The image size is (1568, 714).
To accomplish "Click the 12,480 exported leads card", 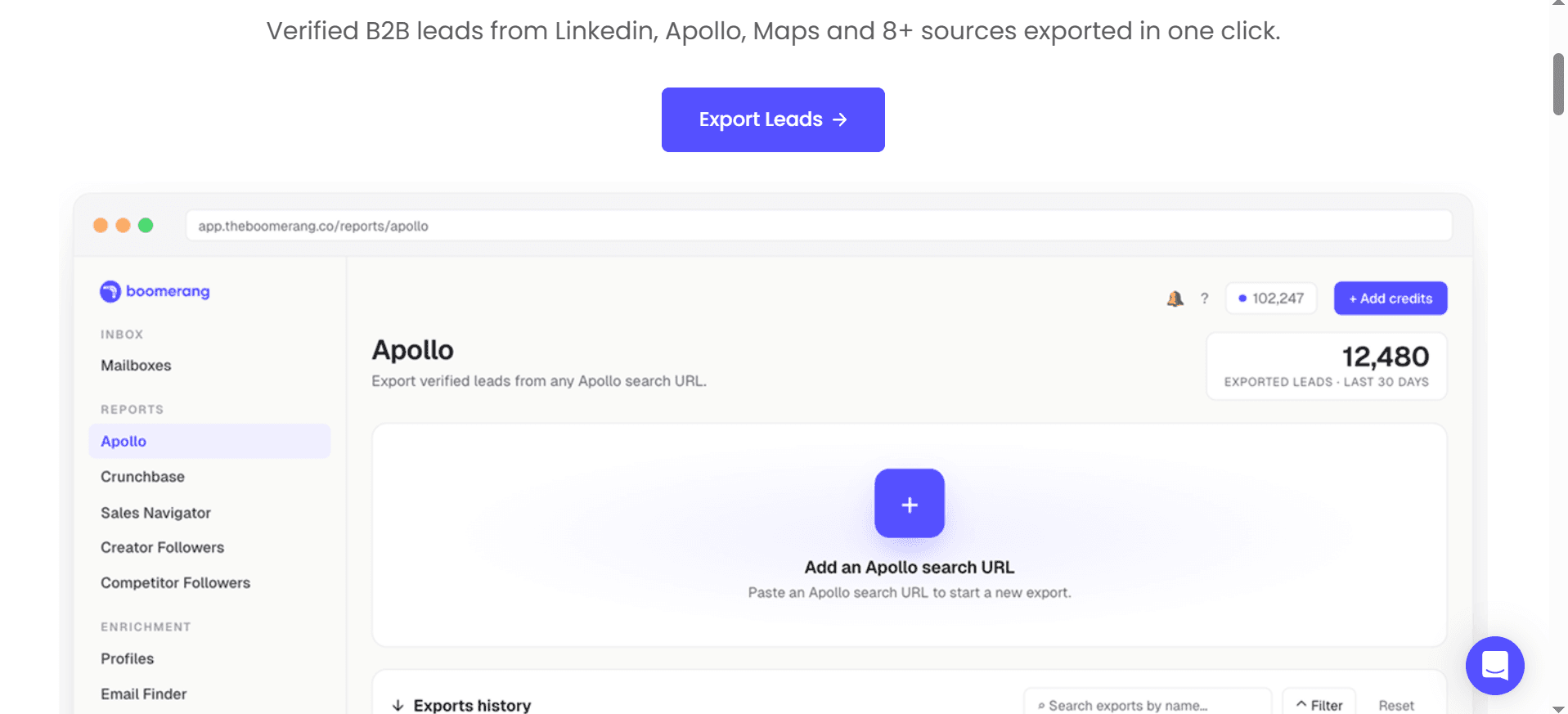I will coord(1326,366).
